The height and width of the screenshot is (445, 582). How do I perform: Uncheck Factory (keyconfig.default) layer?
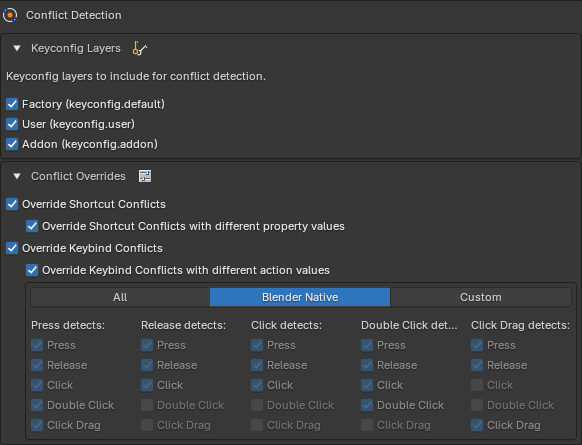pos(12,104)
